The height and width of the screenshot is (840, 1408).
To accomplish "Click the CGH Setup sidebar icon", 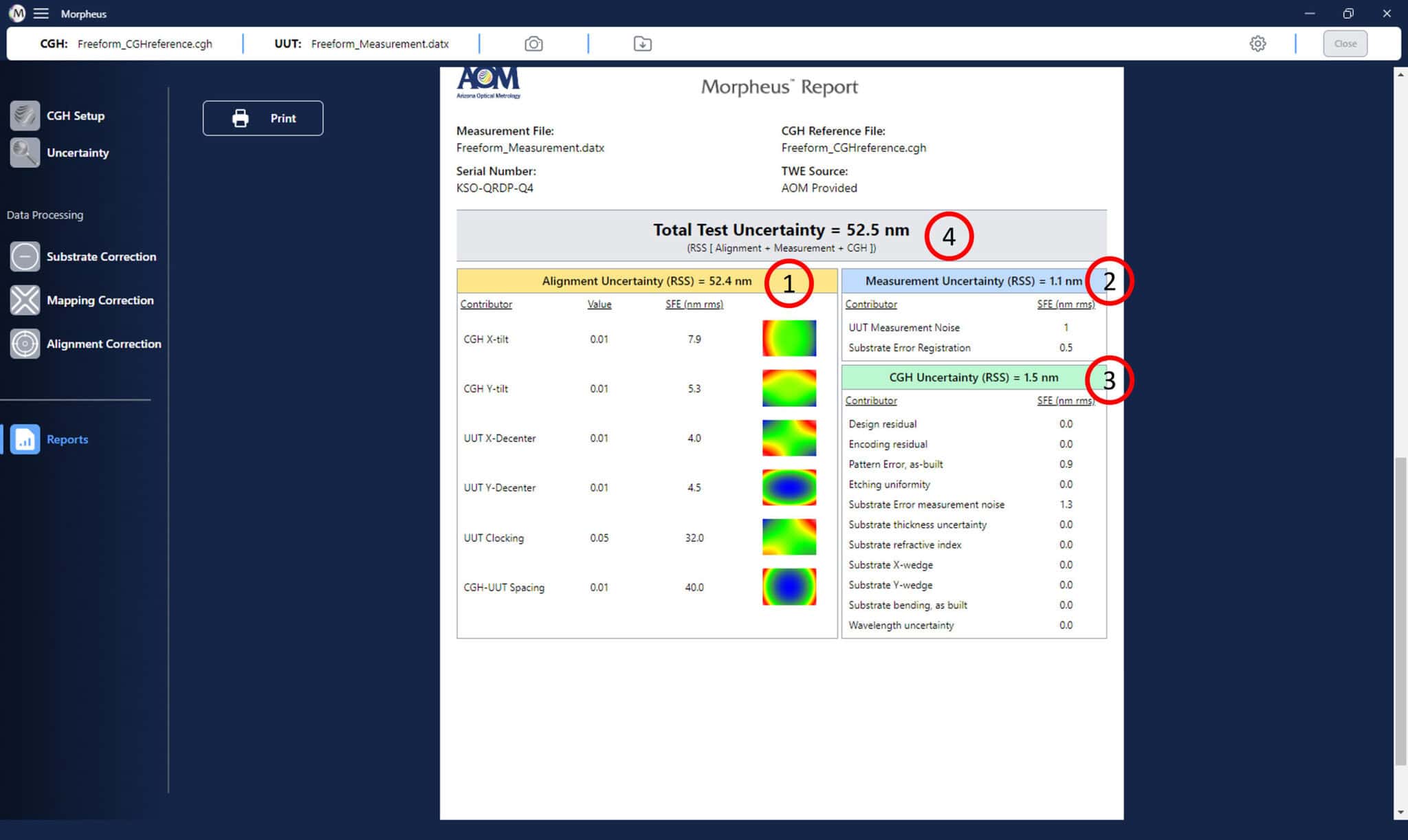I will pyautogui.click(x=25, y=115).
